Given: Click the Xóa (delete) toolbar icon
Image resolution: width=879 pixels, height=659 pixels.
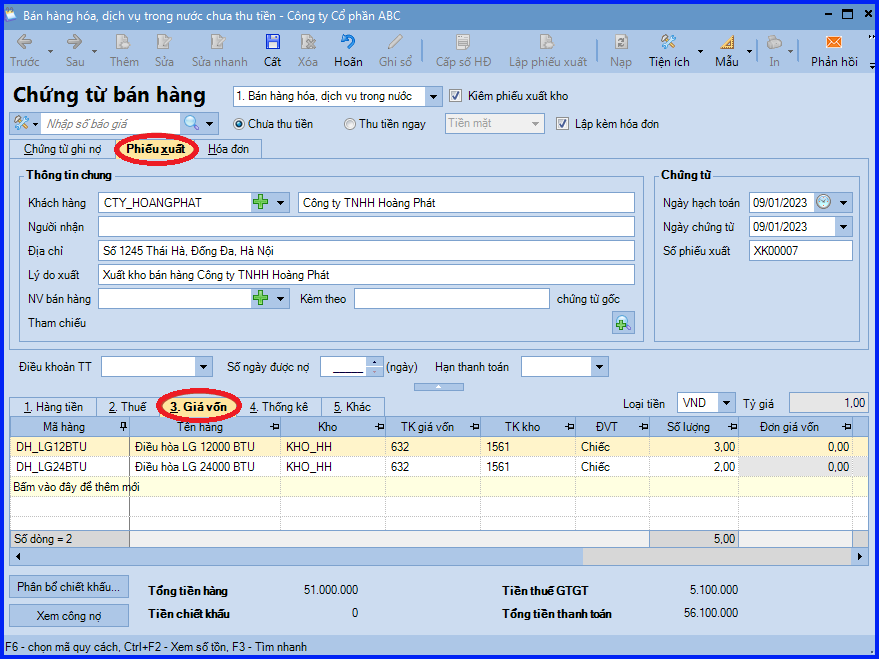Looking at the screenshot, I should click(308, 42).
